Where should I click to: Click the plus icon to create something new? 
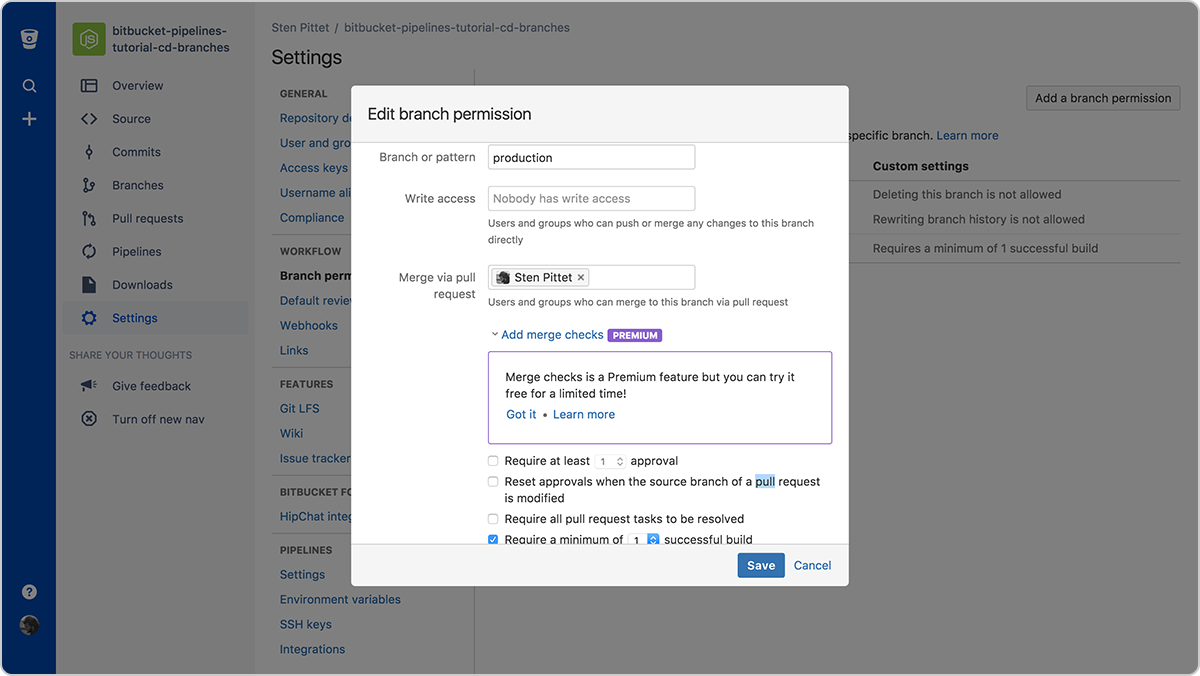coord(29,118)
